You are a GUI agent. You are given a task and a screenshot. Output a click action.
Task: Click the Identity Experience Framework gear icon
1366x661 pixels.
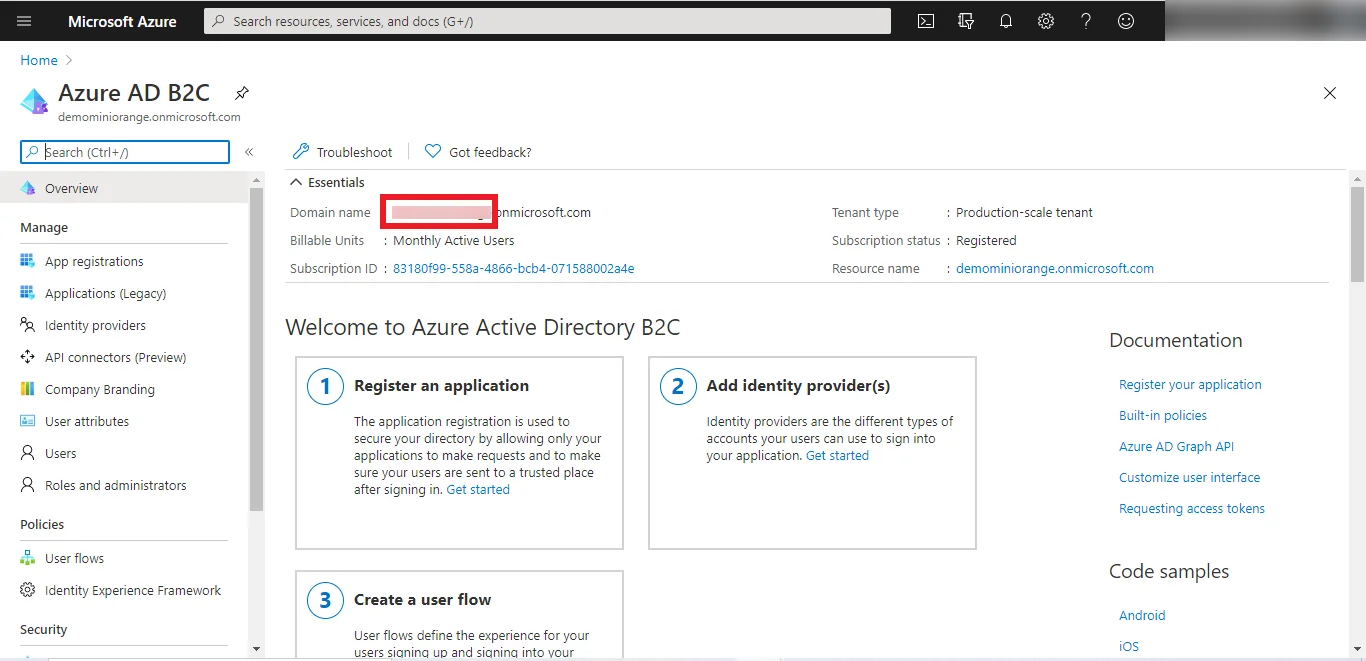coord(28,590)
